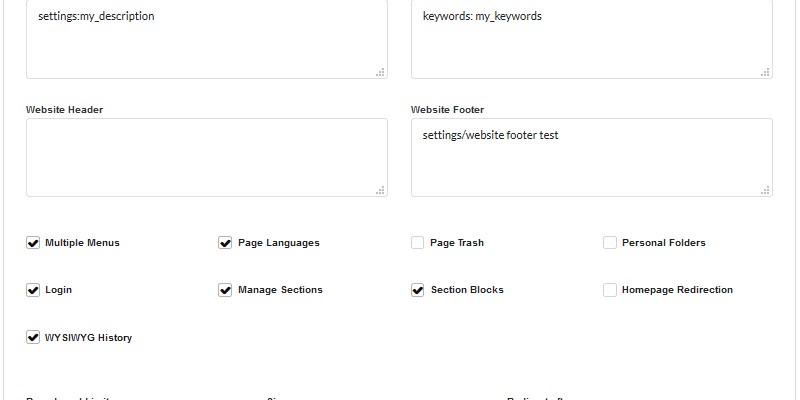Screen dimensions: 800x400
Task: Click into the website footer test text area
Action: pyautogui.click(x=592, y=158)
